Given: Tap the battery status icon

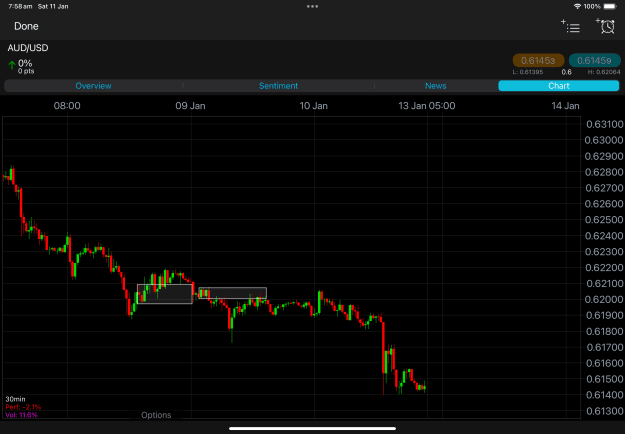Looking at the screenshot, I should pyautogui.click(x=610, y=6).
